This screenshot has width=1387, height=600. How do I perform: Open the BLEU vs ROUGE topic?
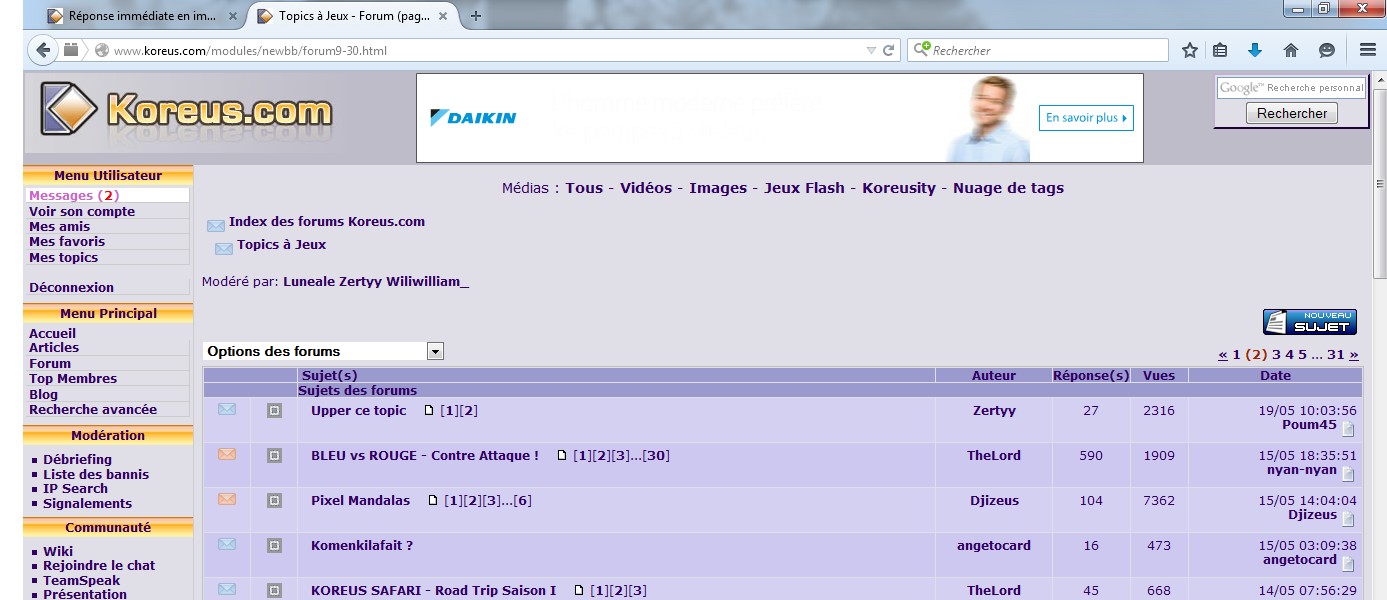tap(424, 455)
